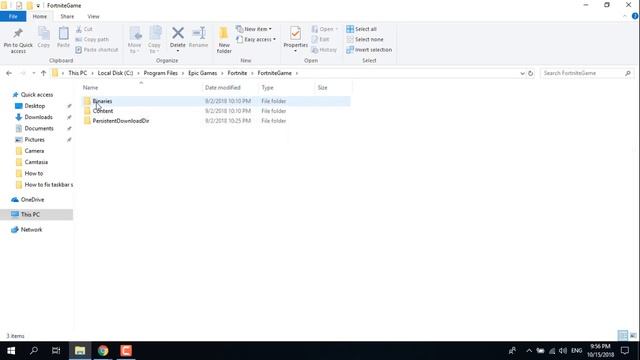Click the ribbon Help icon
The image size is (640, 360).
pos(635,16)
